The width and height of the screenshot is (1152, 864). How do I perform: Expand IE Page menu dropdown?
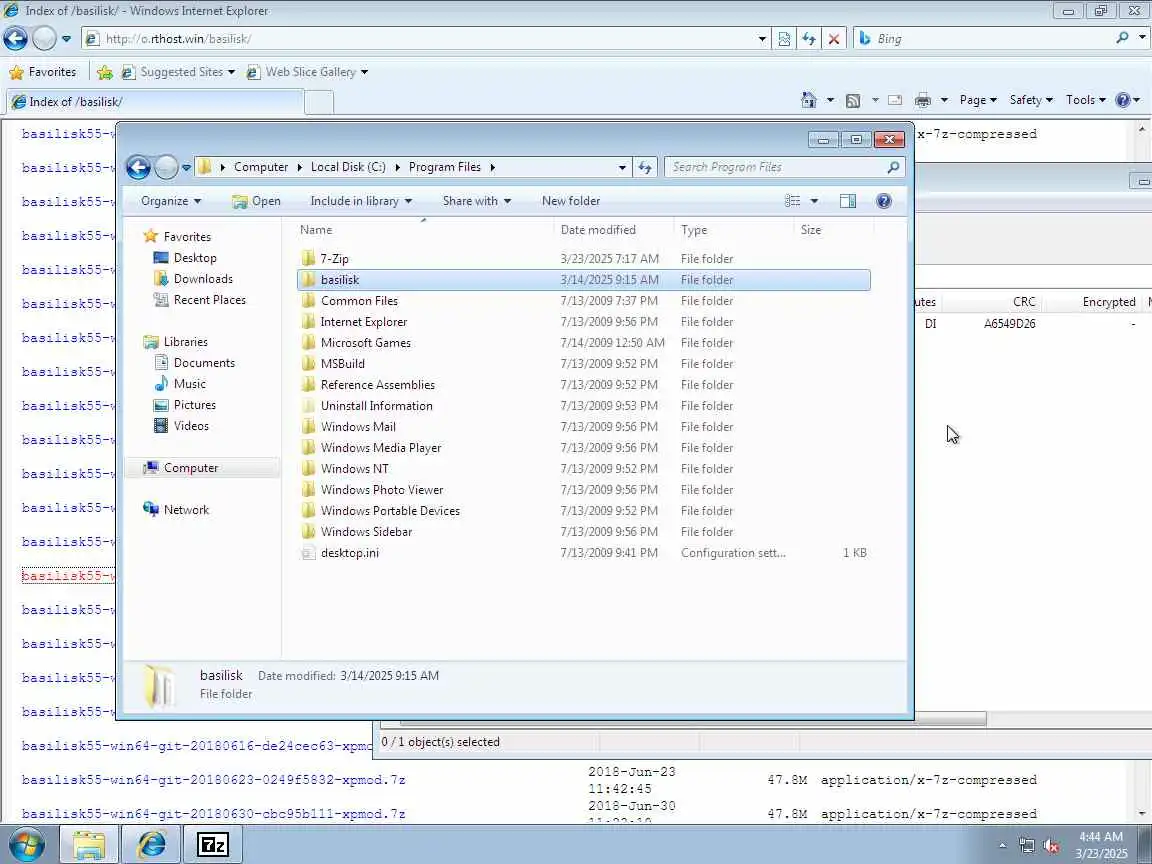pos(978,100)
